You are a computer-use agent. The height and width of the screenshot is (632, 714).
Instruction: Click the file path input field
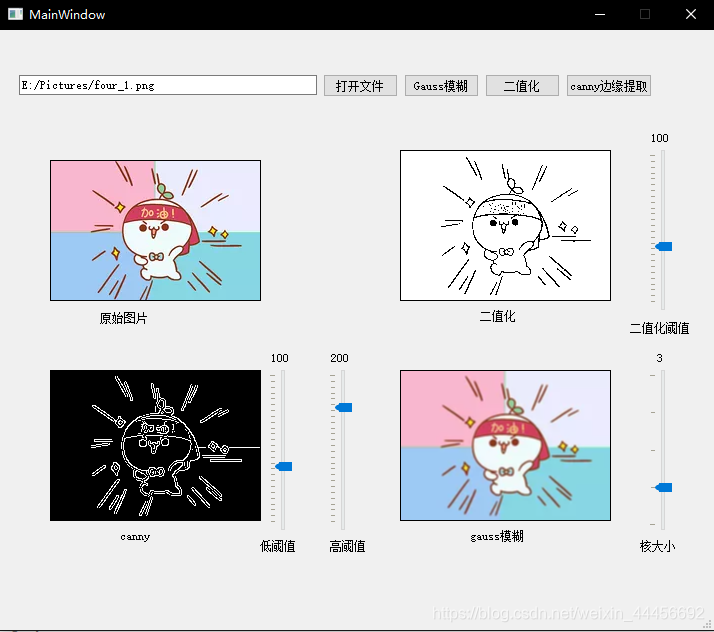point(168,85)
